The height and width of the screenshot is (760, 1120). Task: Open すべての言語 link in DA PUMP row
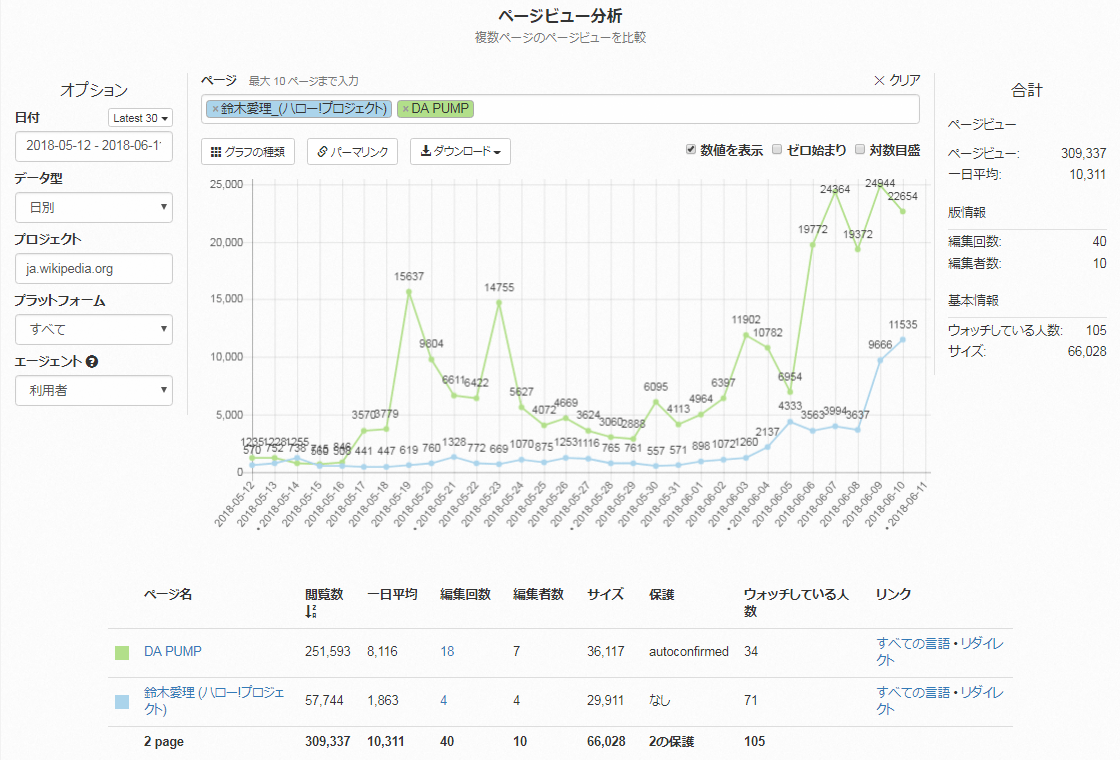(x=913, y=644)
